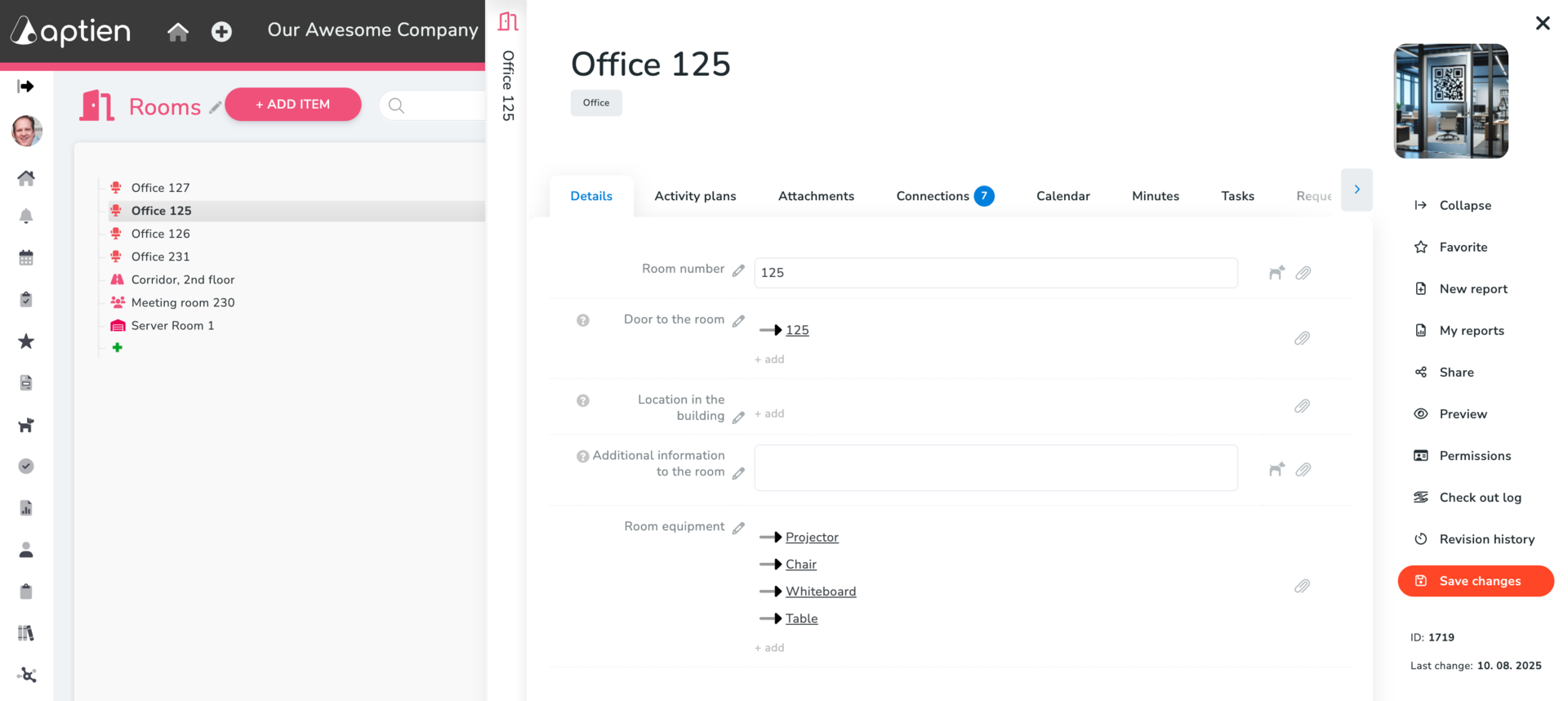Click the pencil icon beside Rooms title

tap(215, 107)
